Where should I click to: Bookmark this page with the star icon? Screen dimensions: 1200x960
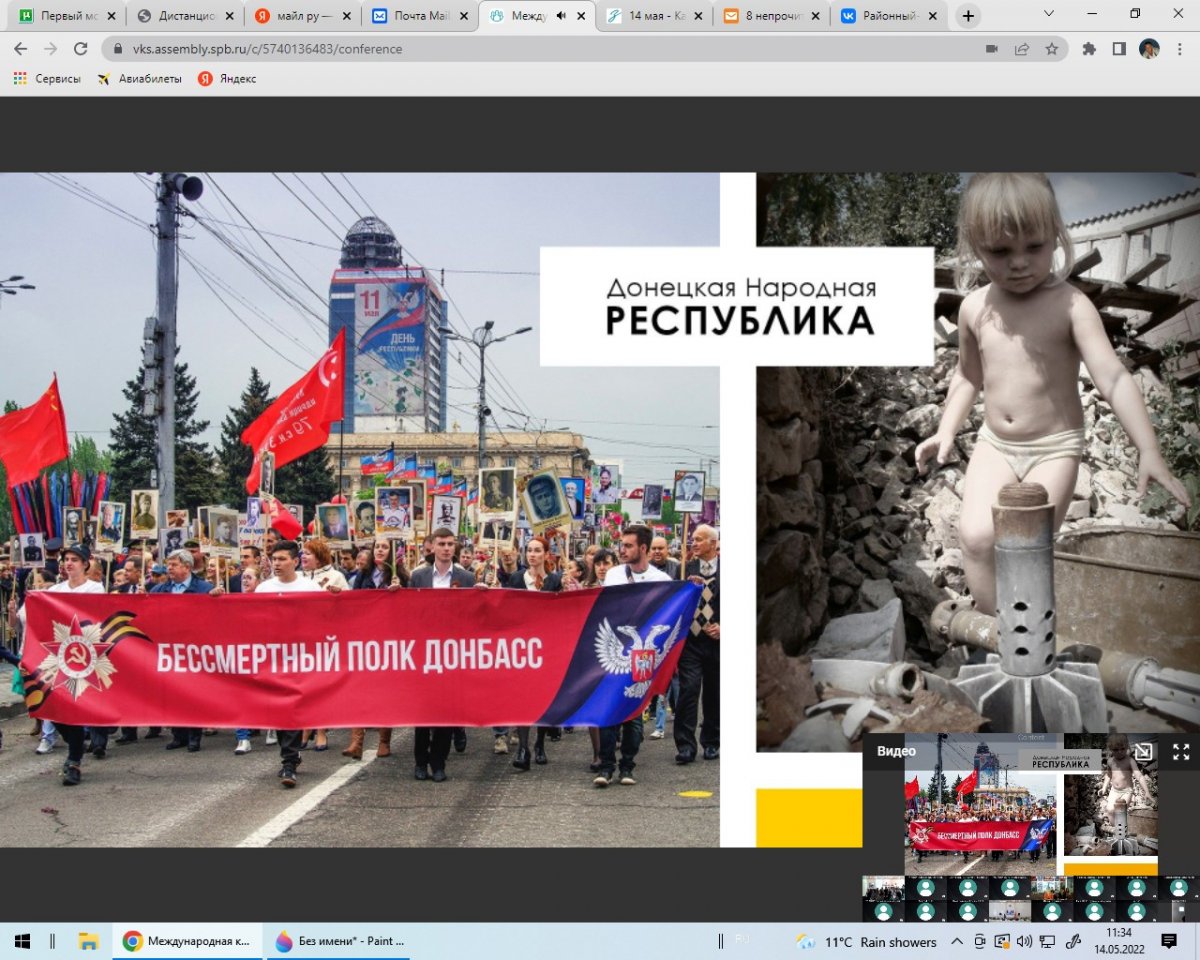click(1051, 49)
